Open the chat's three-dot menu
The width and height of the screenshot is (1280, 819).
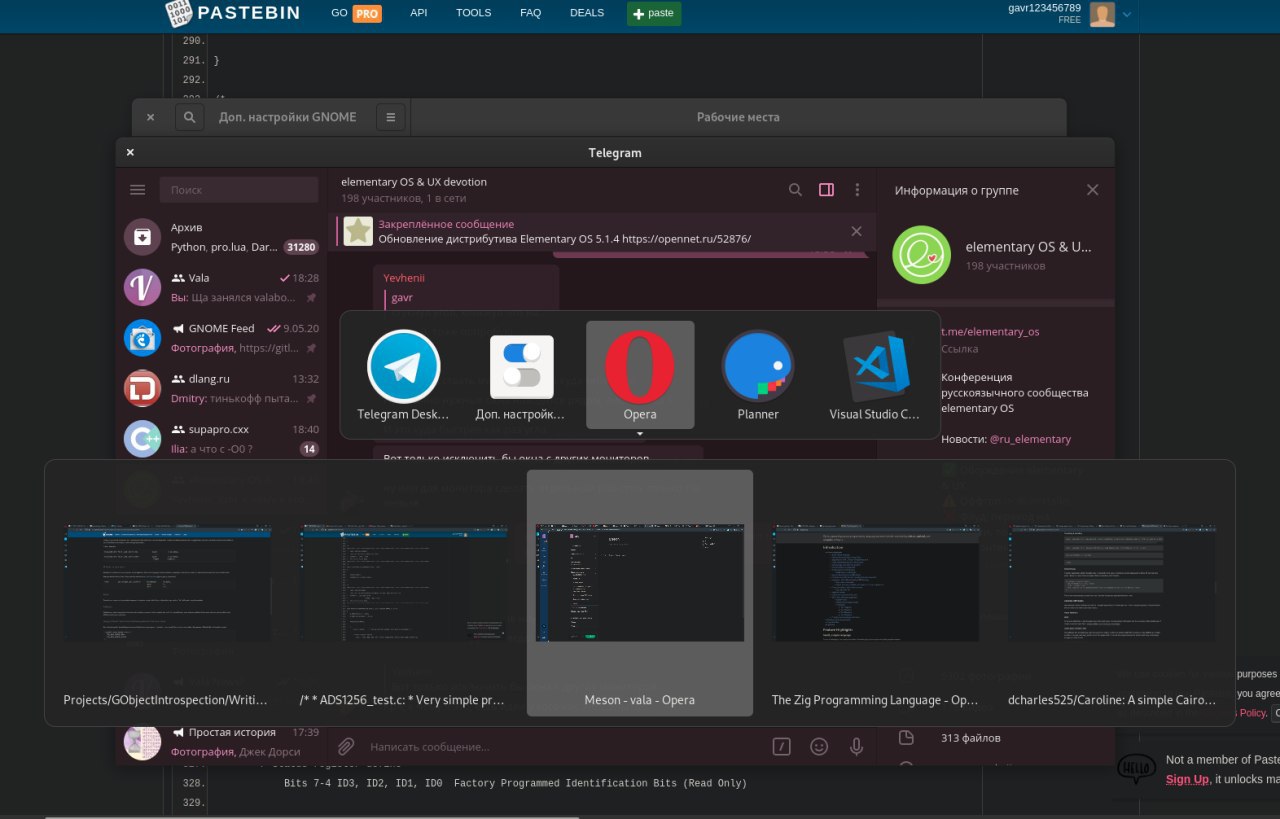tap(857, 190)
